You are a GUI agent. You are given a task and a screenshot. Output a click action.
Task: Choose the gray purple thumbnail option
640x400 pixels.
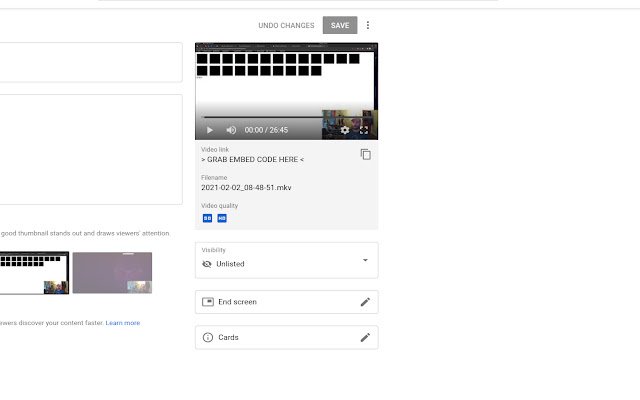(x=112, y=273)
